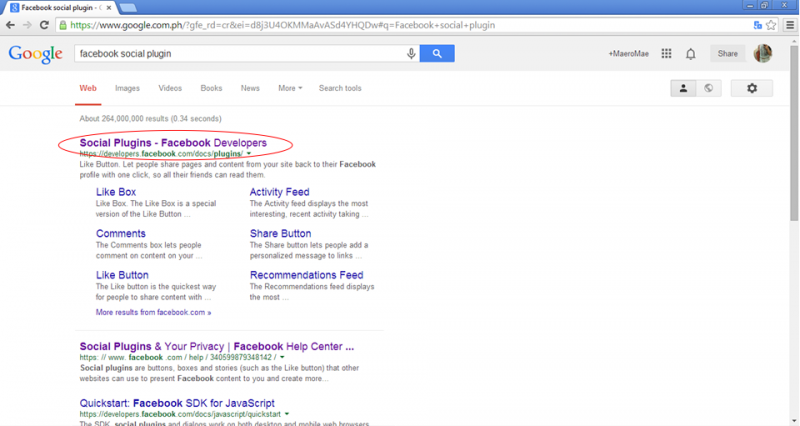This screenshot has height=426, width=800.
Task: Open Social Plugins & Your Privacy result
Action: click(216, 346)
